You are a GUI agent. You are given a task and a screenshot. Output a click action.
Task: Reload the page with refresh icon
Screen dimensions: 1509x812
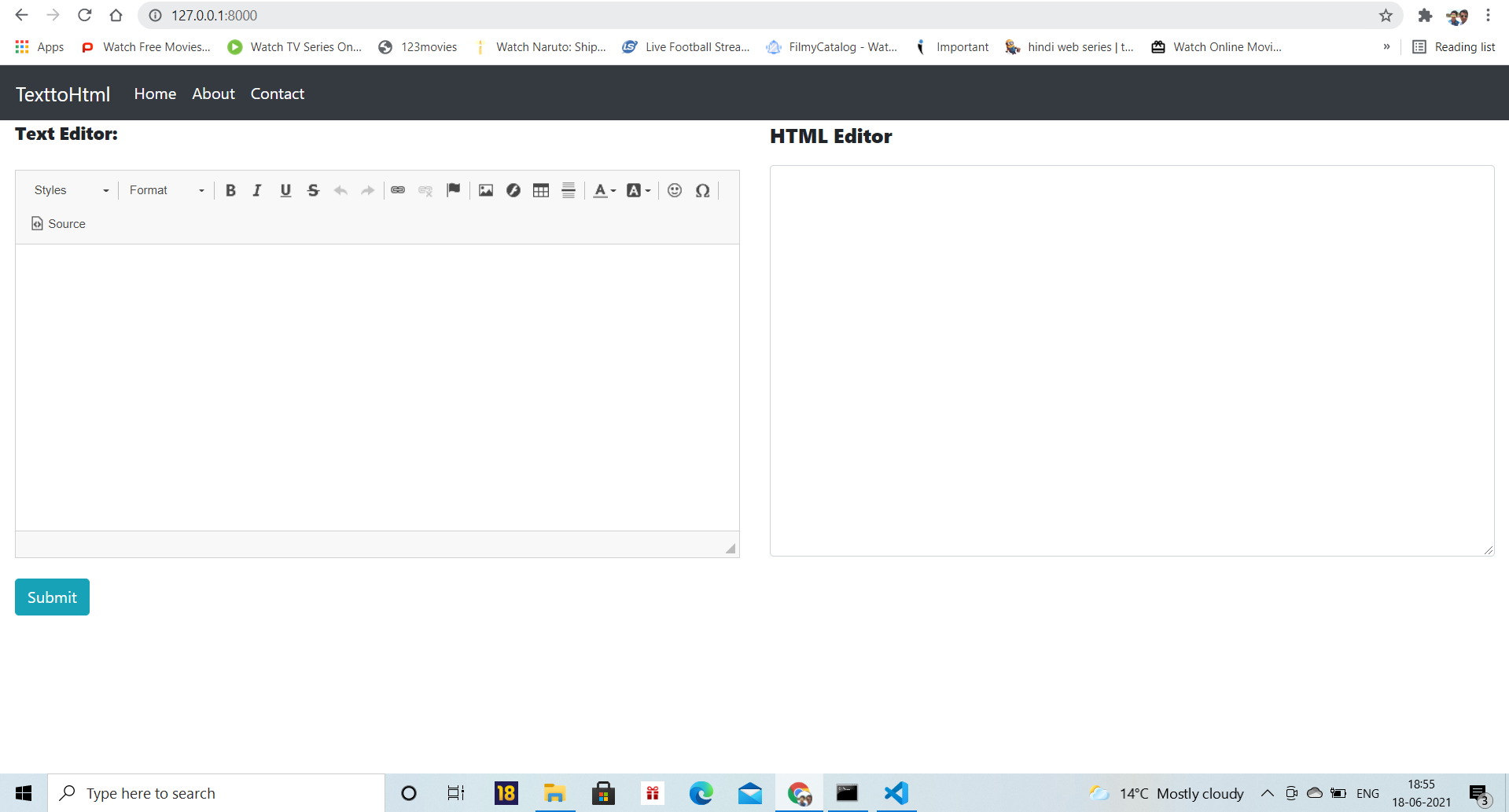[x=85, y=15]
